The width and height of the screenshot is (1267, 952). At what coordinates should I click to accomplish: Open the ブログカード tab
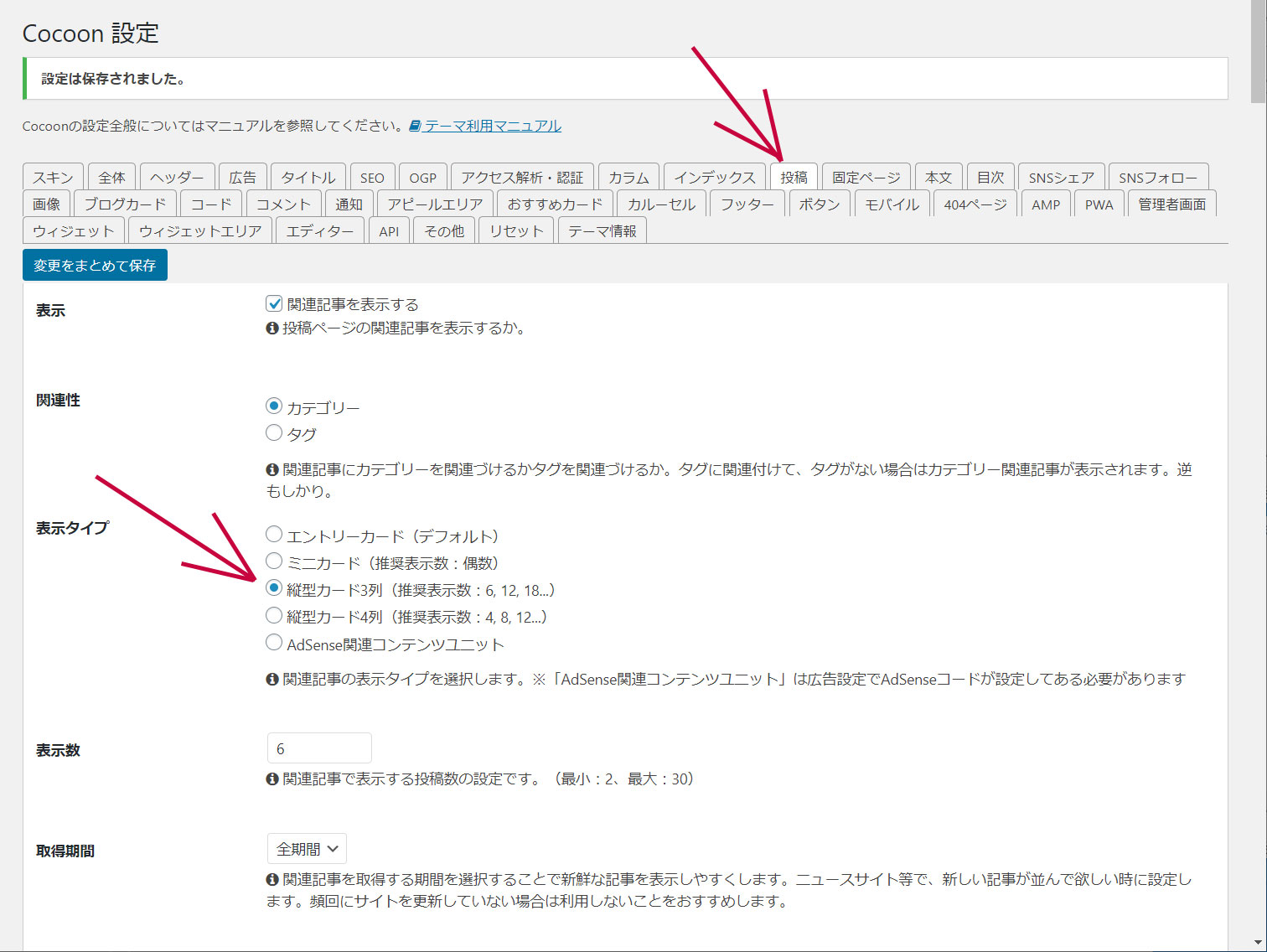pyautogui.click(x=125, y=204)
